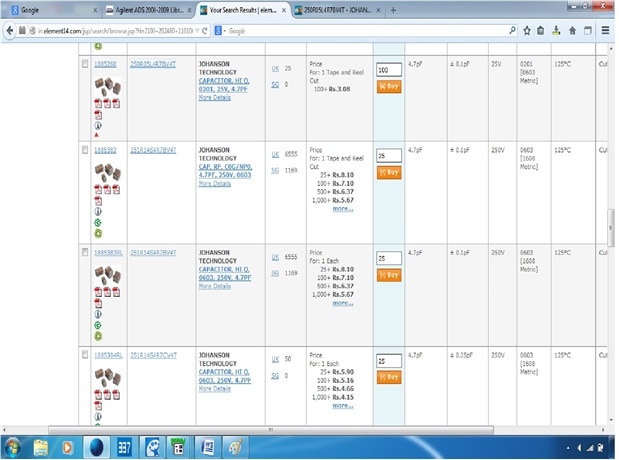Click the quantity field in row 1885384RL
Image resolution: width=619 pixels, height=460 pixels.
pyautogui.click(x=389, y=361)
